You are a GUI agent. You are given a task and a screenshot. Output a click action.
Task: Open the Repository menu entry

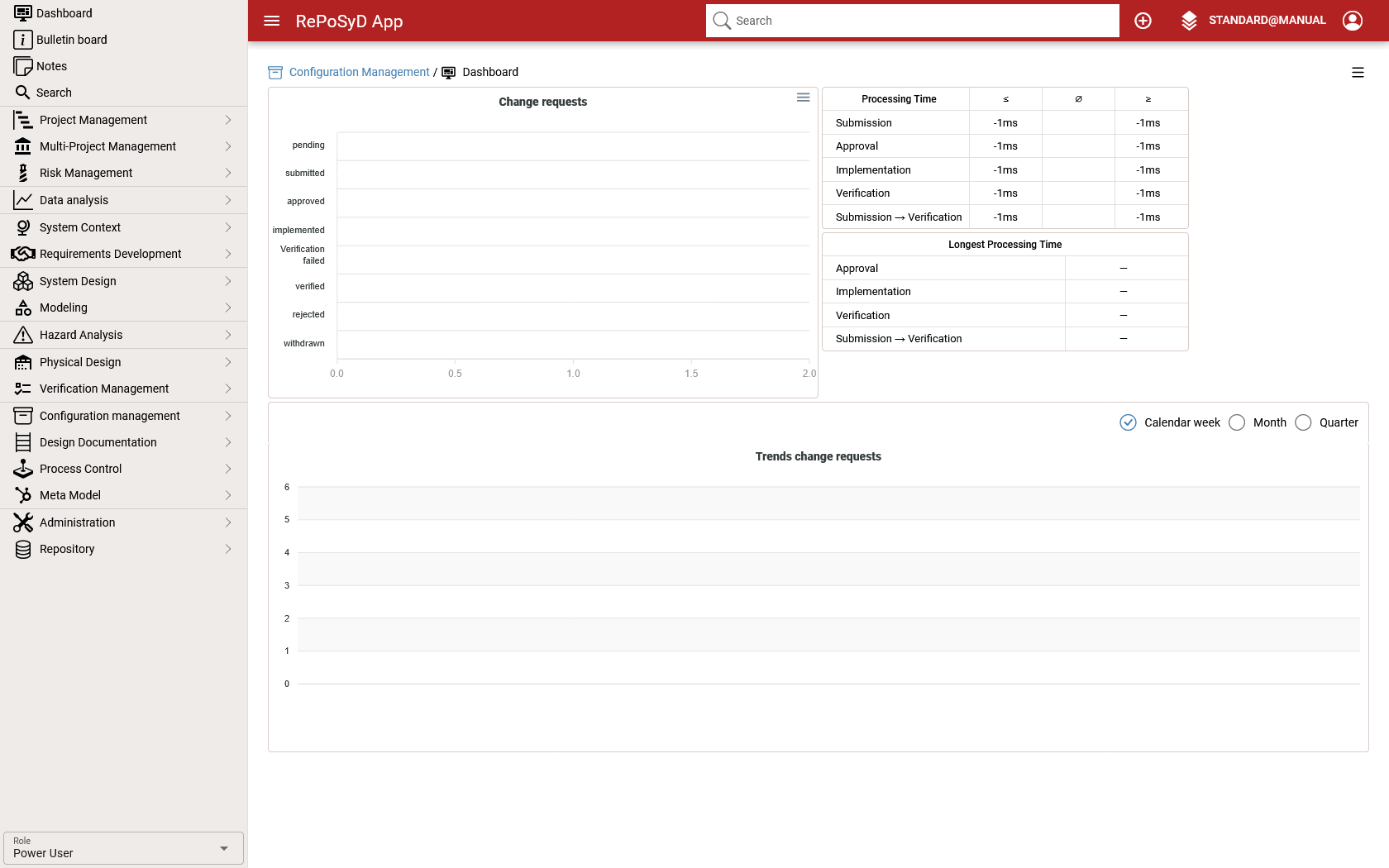click(x=123, y=549)
